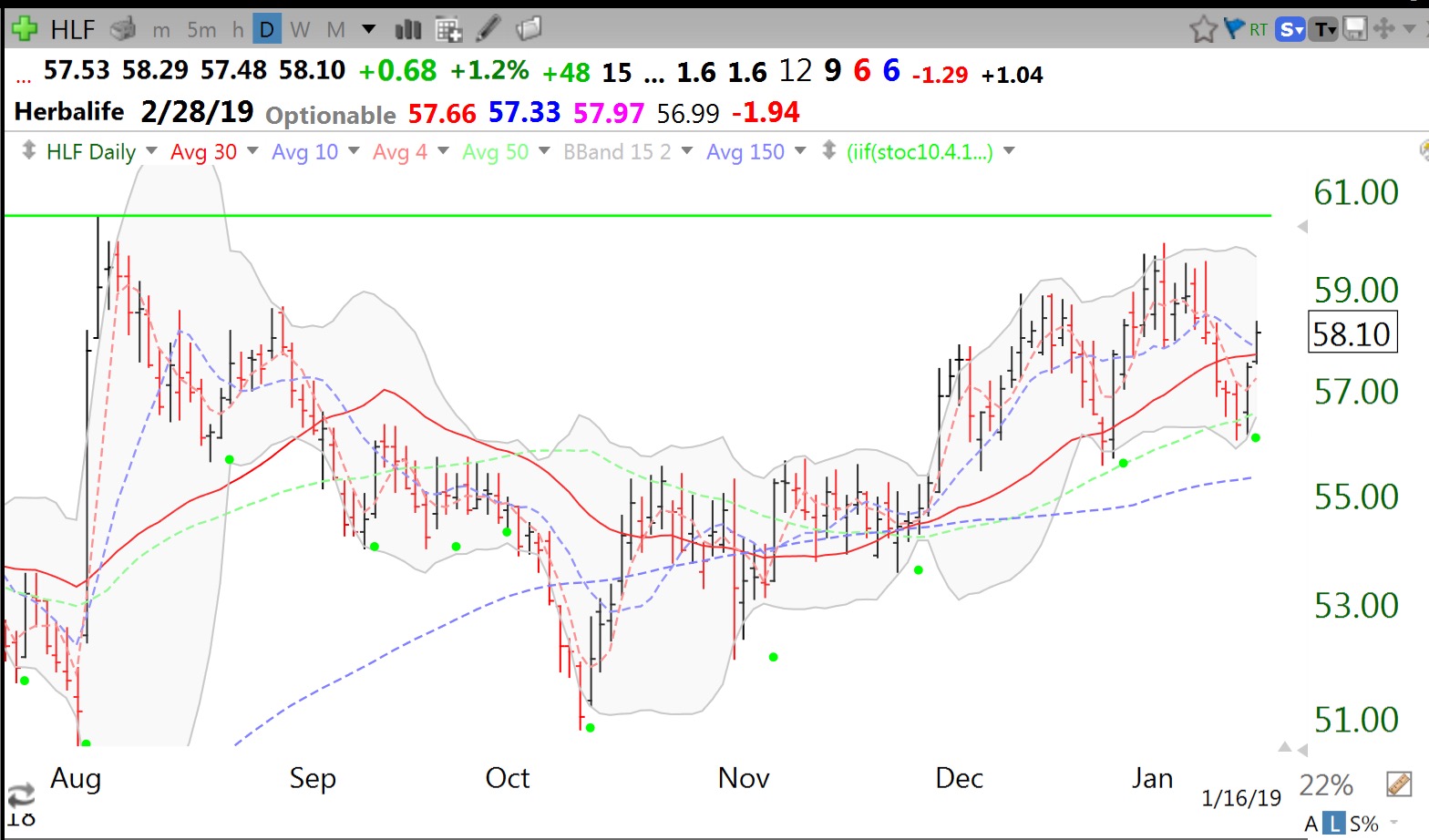Open the more timeframes dropdown arrow

[x=369, y=29]
